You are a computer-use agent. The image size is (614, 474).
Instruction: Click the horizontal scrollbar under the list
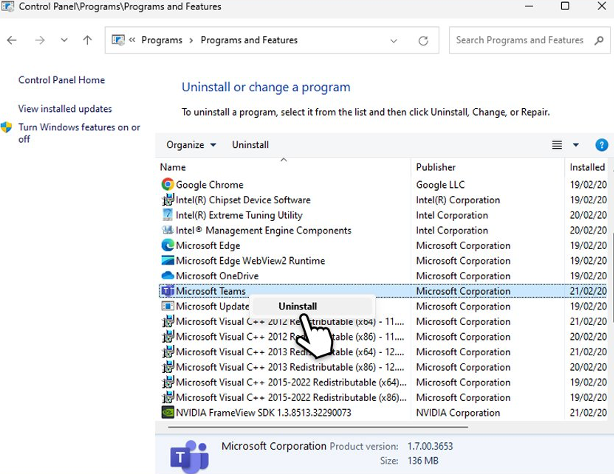[318, 427]
